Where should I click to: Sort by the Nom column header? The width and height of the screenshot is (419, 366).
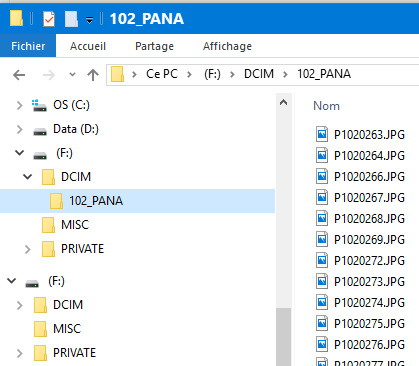[327, 106]
